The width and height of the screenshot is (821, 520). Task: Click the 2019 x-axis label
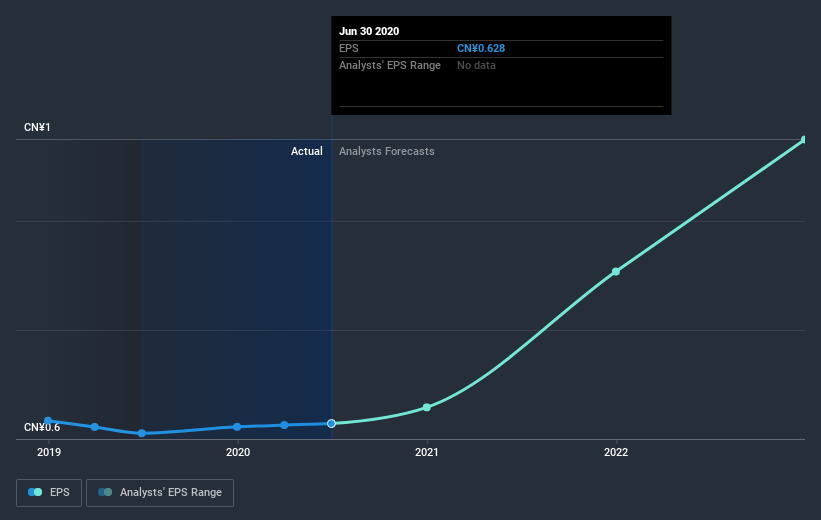(x=49, y=452)
